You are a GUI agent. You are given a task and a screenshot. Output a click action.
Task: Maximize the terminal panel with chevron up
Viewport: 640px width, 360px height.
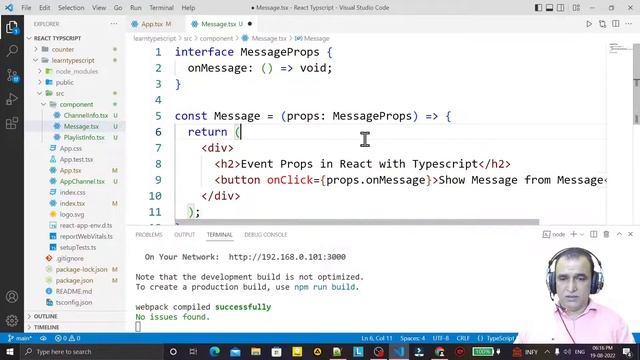coord(619,234)
